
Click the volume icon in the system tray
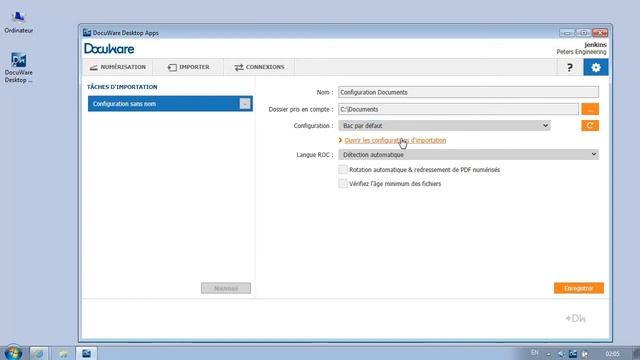coord(561,354)
